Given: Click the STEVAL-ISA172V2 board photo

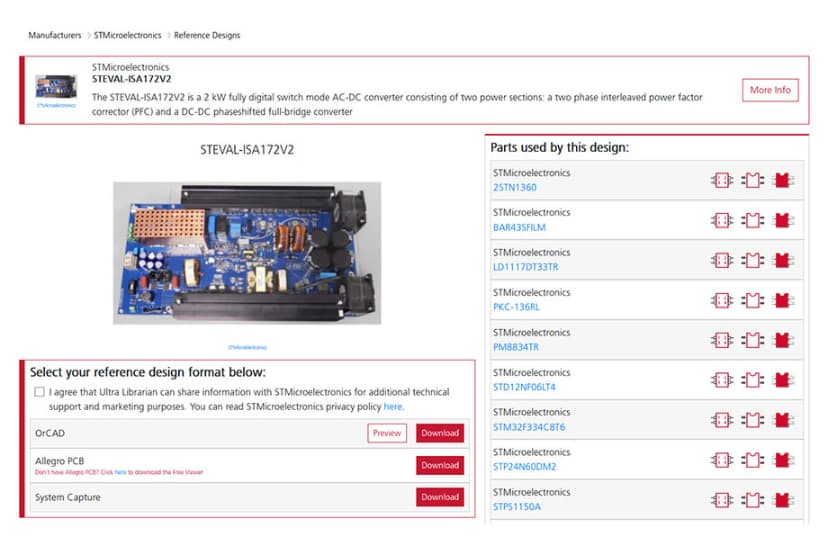Looking at the screenshot, I should tap(246, 252).
